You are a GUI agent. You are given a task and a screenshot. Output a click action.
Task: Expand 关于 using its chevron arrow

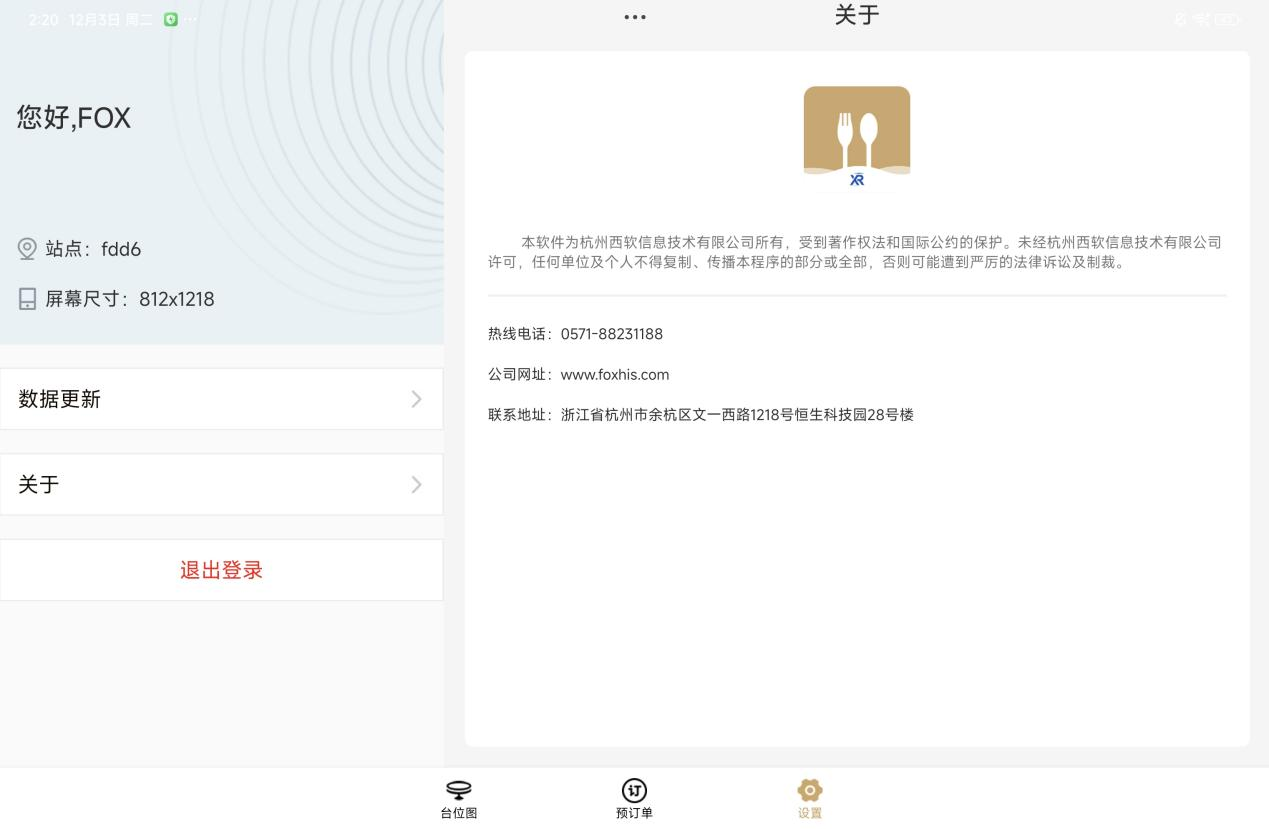click(x=417, y=485)
